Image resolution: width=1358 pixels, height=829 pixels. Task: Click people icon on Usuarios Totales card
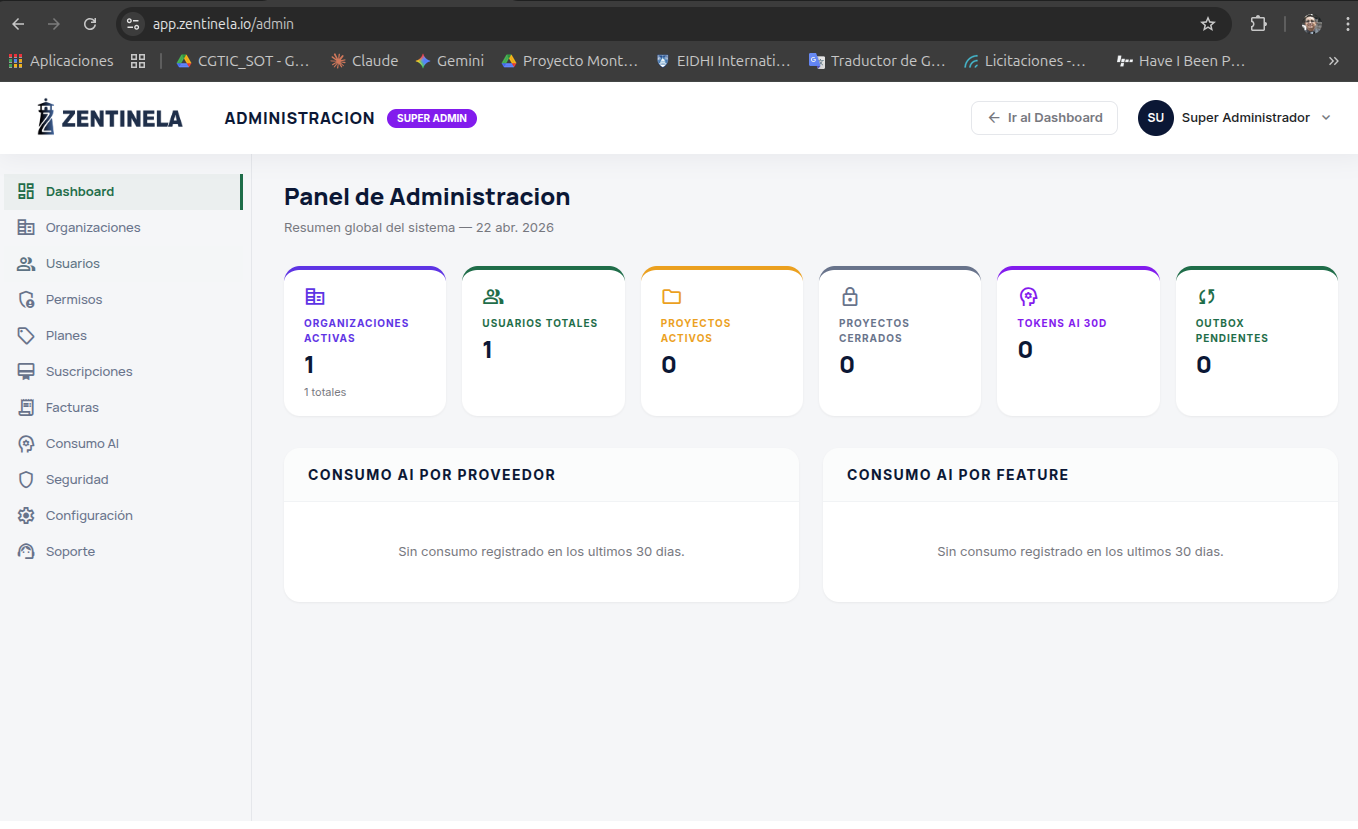tap(492, 296)
